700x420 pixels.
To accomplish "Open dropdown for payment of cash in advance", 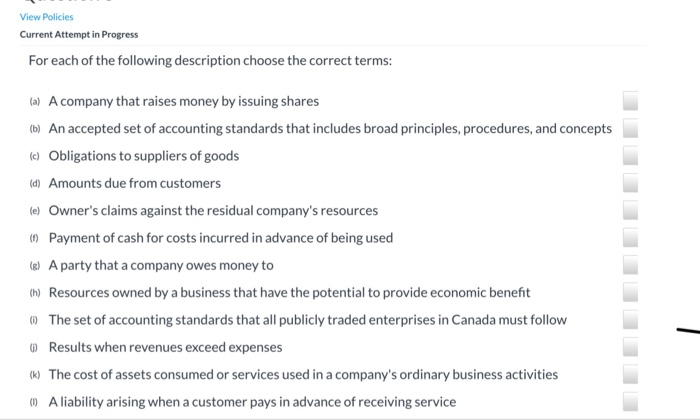I will (x=630, y=237).
